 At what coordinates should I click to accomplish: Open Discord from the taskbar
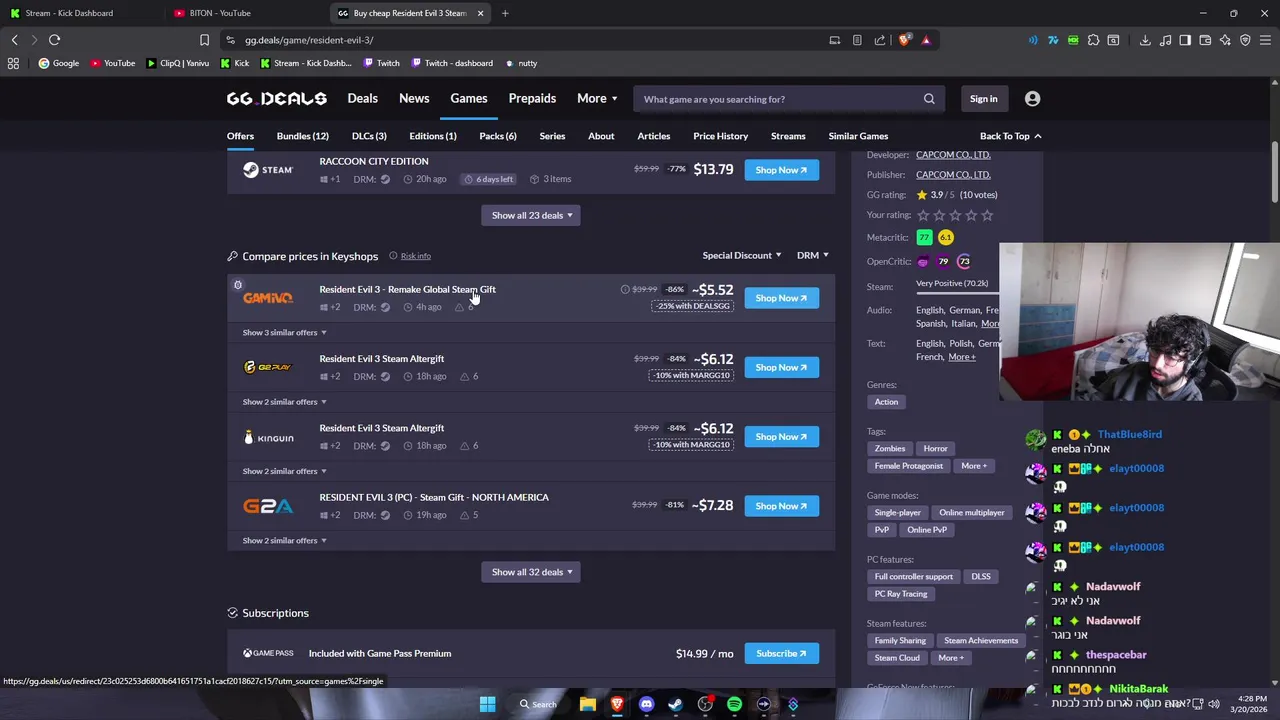[646, 704]
